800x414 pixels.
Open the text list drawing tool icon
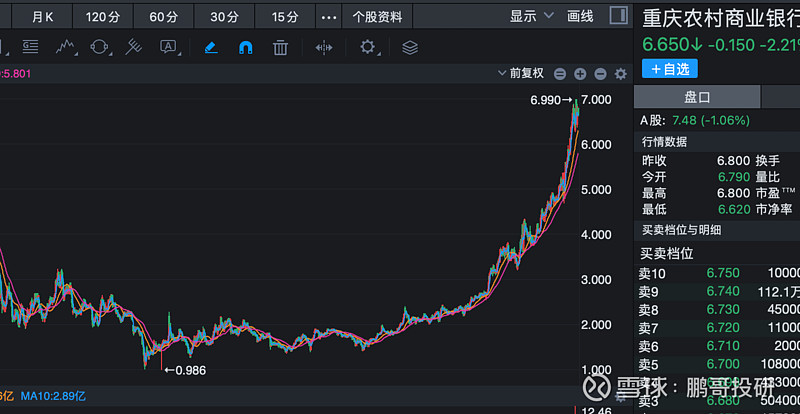pos(30,47)
